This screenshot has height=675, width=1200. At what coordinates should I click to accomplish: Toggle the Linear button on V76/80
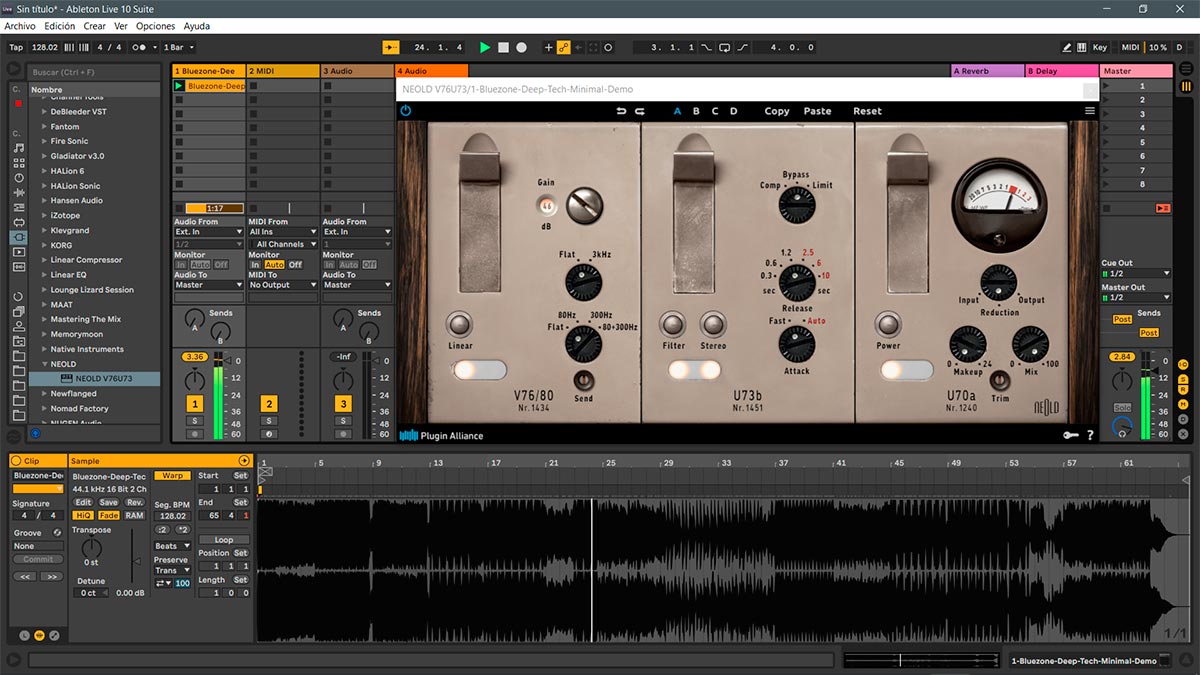460,324
